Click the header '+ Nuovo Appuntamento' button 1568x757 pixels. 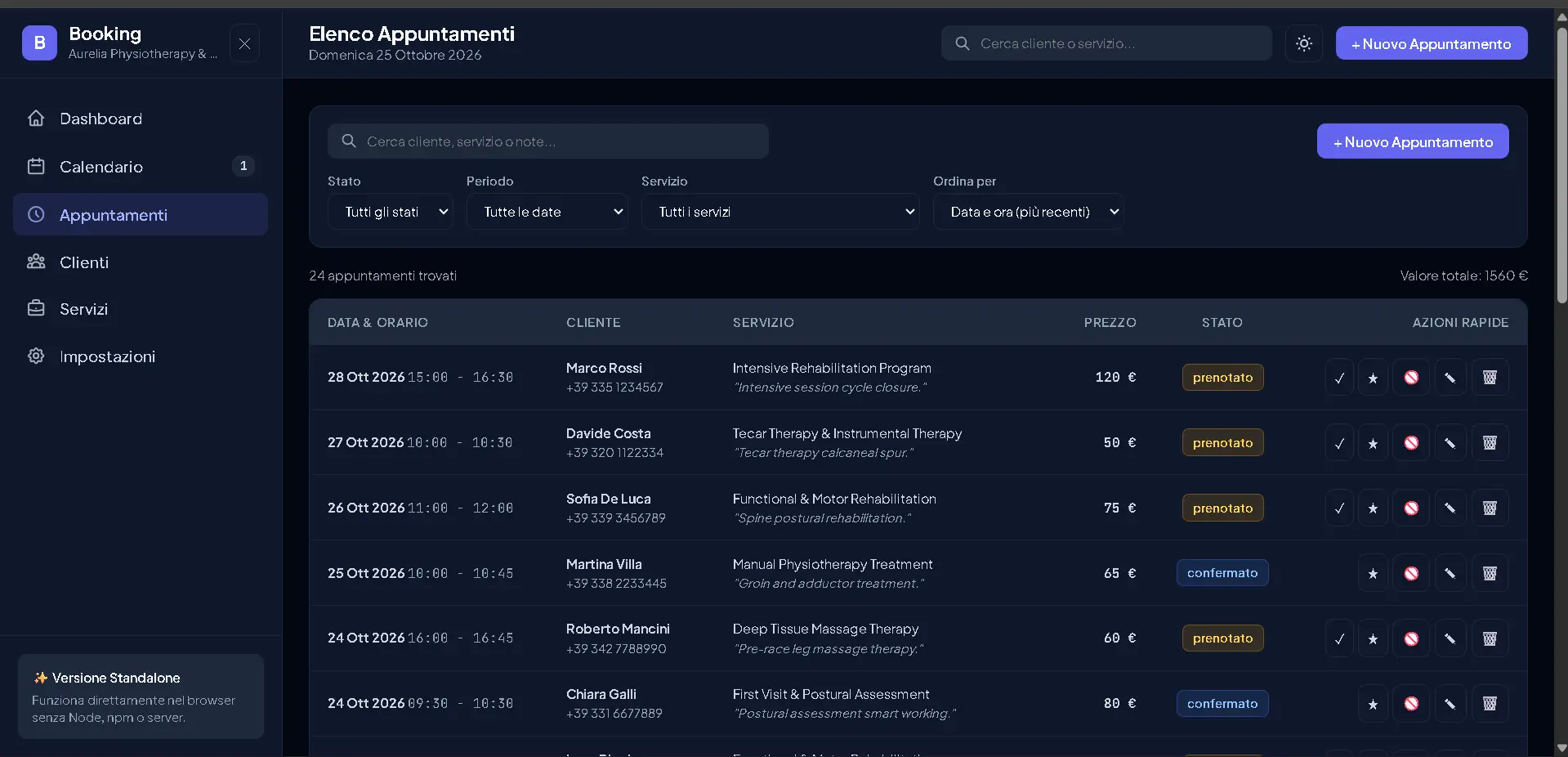(1432, 43)
